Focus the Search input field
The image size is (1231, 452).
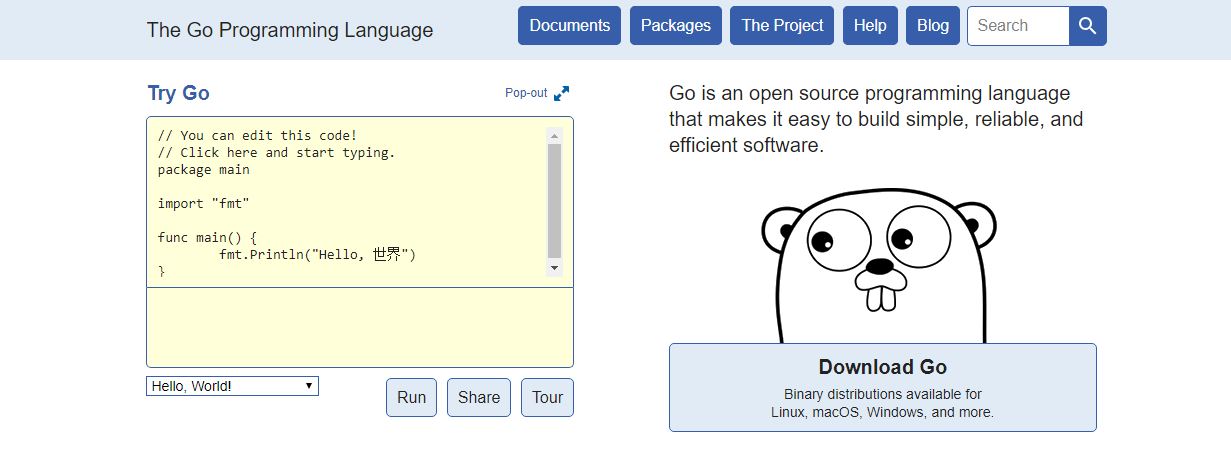click(x=1018, y=26)
